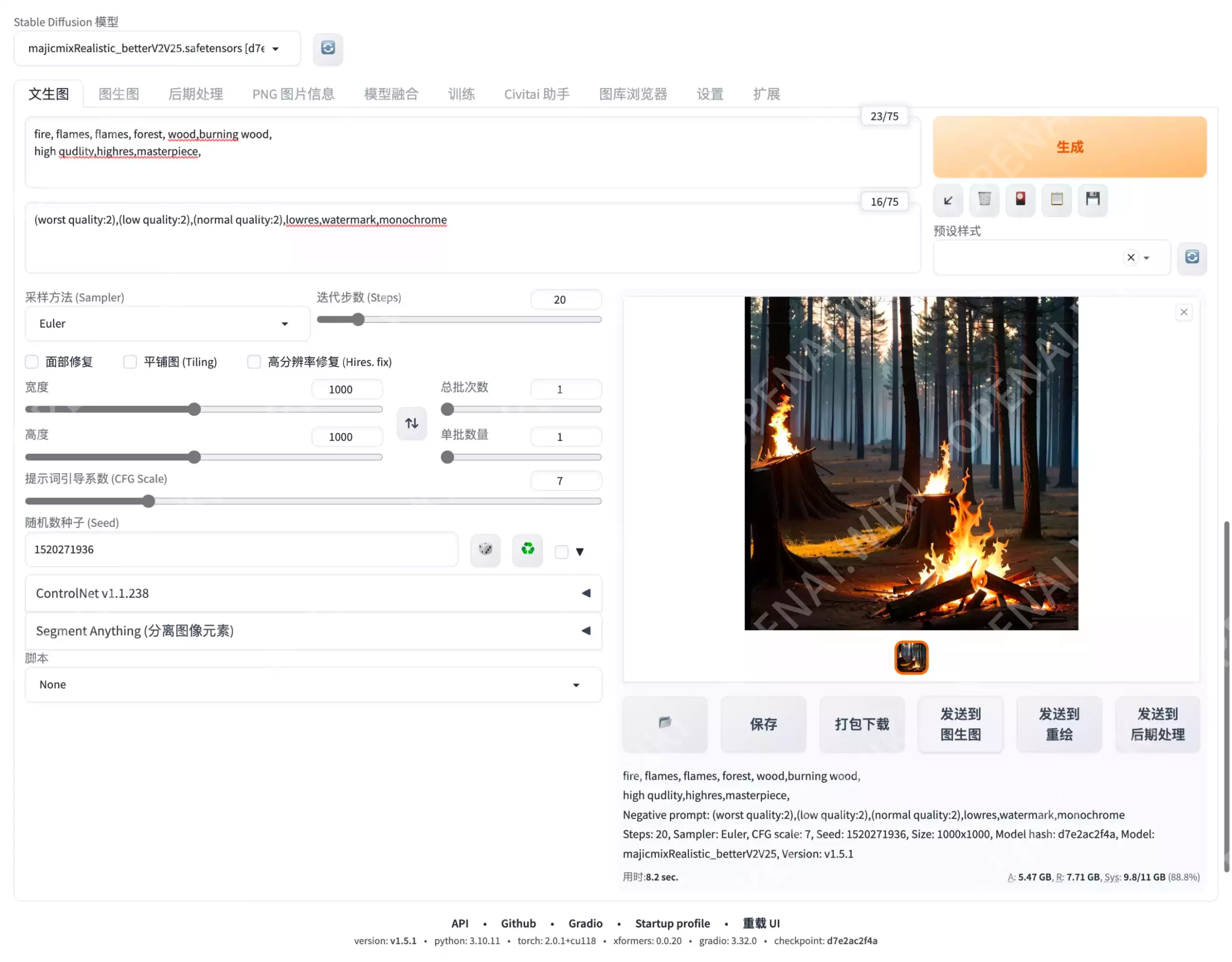Switch to the 图生图 tab
This screenshot has width=1232, height=962.
(119, 94)
